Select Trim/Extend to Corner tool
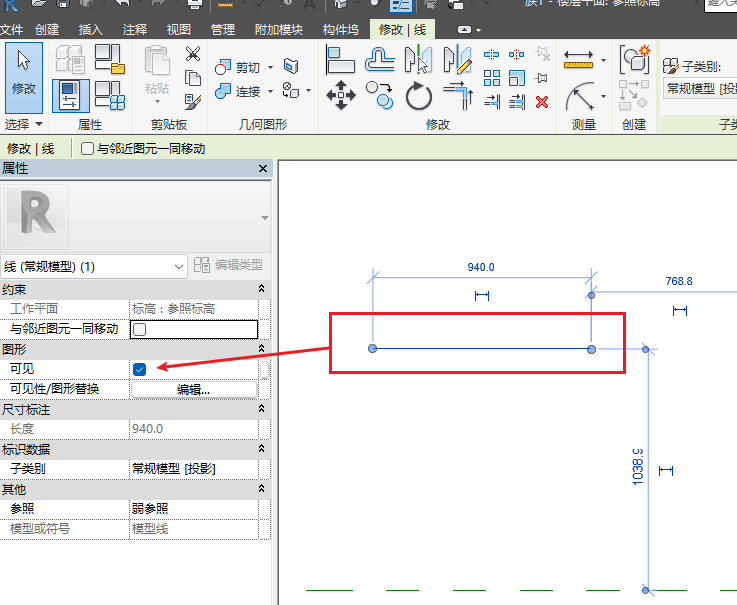 [x=458, y=95]
